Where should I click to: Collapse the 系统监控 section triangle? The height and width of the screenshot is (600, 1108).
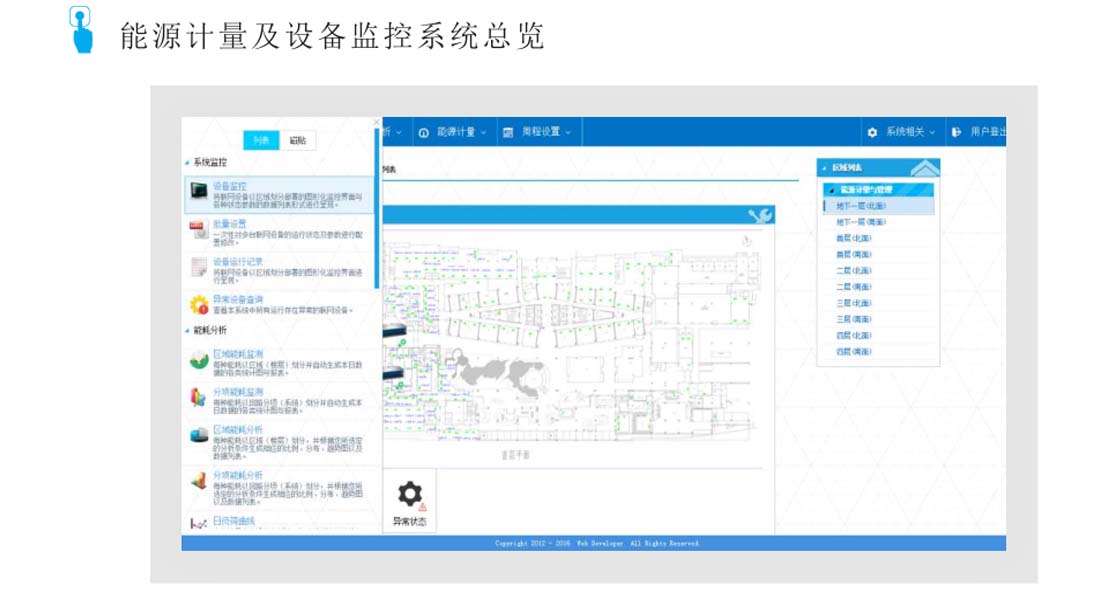coord(187,163)
